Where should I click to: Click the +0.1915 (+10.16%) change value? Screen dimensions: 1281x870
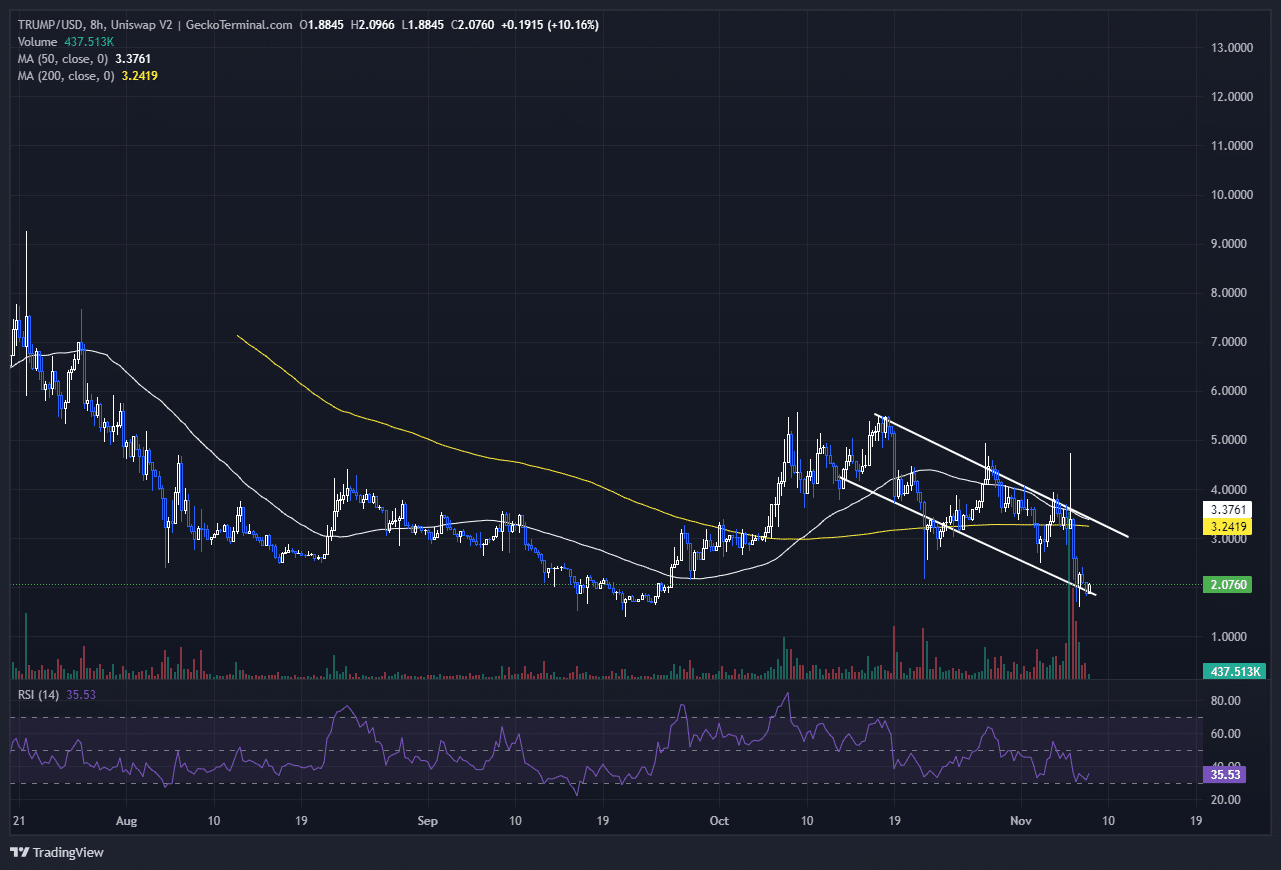tap(548, 24)
